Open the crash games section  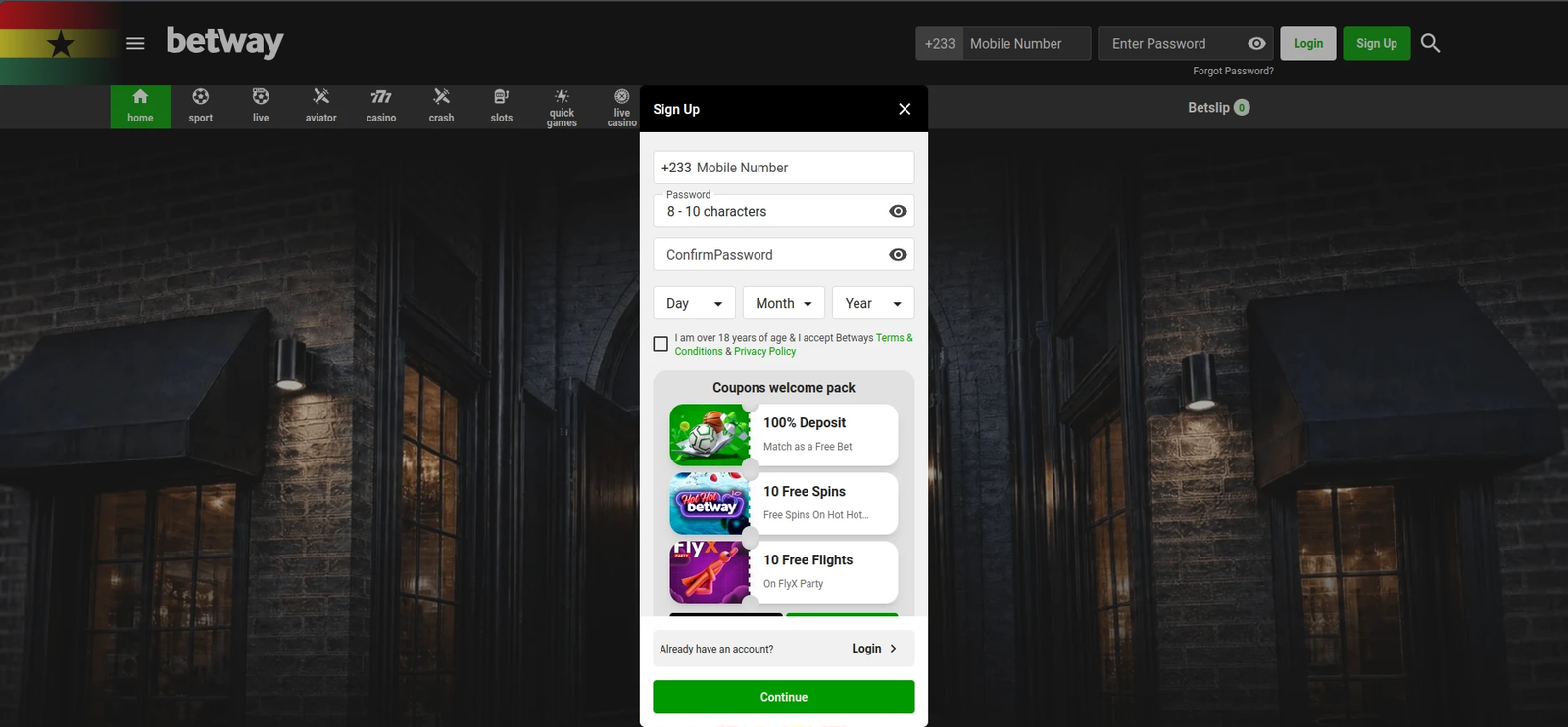pyautogui.click(x=441, y=107)
